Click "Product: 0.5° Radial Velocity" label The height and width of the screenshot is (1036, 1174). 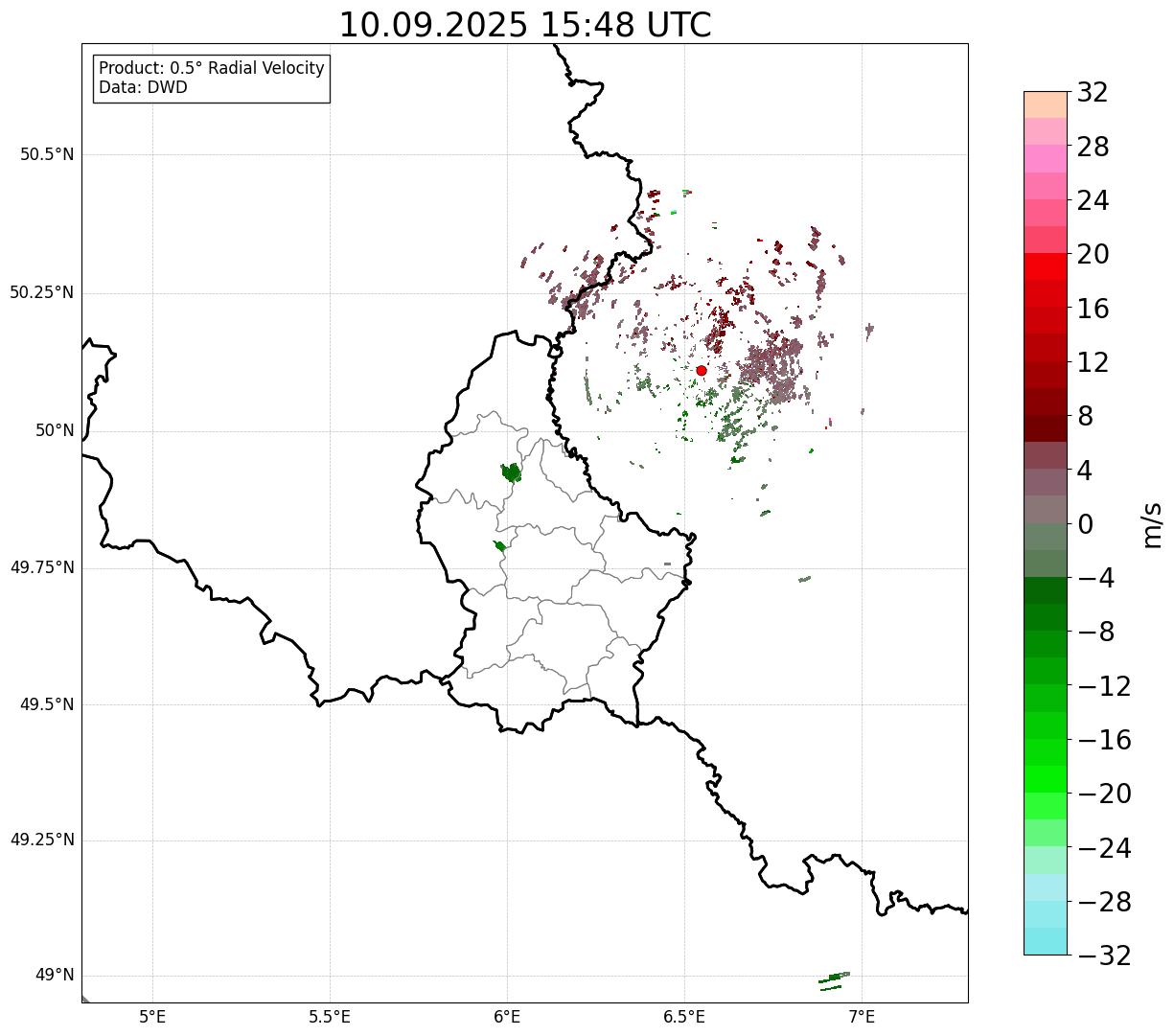click(x=212, y=69)
